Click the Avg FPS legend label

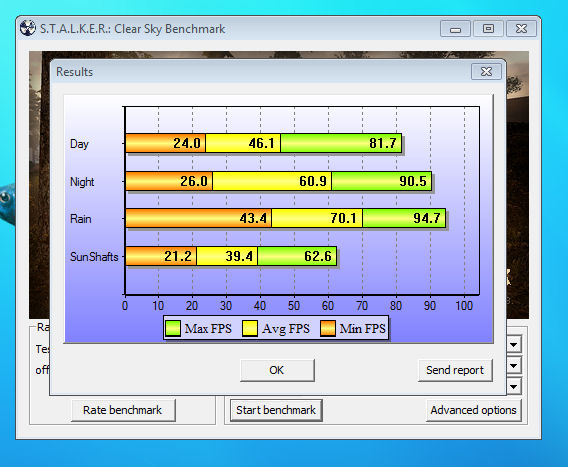click(286, 329)
